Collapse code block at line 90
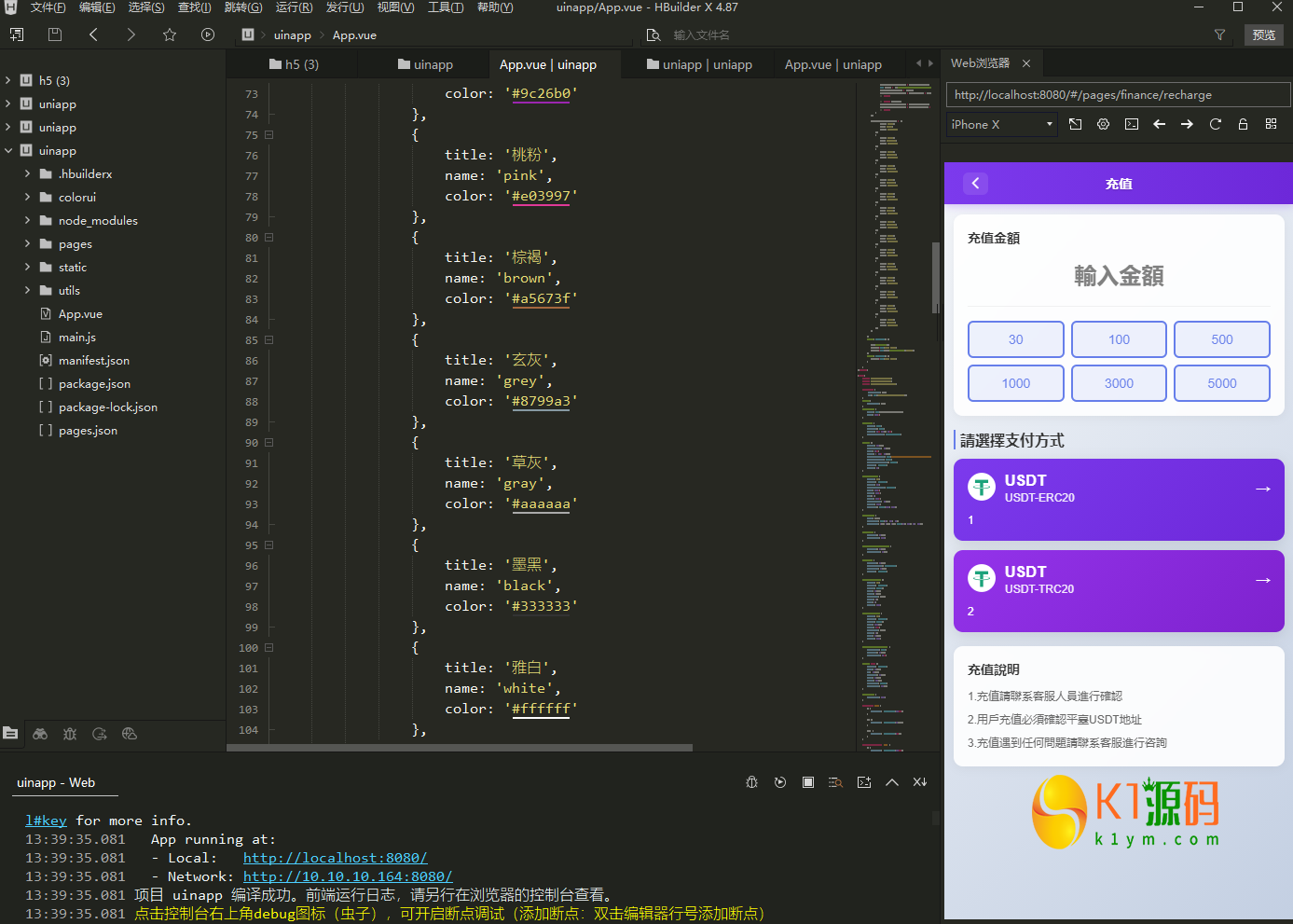 tap(269, 443)
